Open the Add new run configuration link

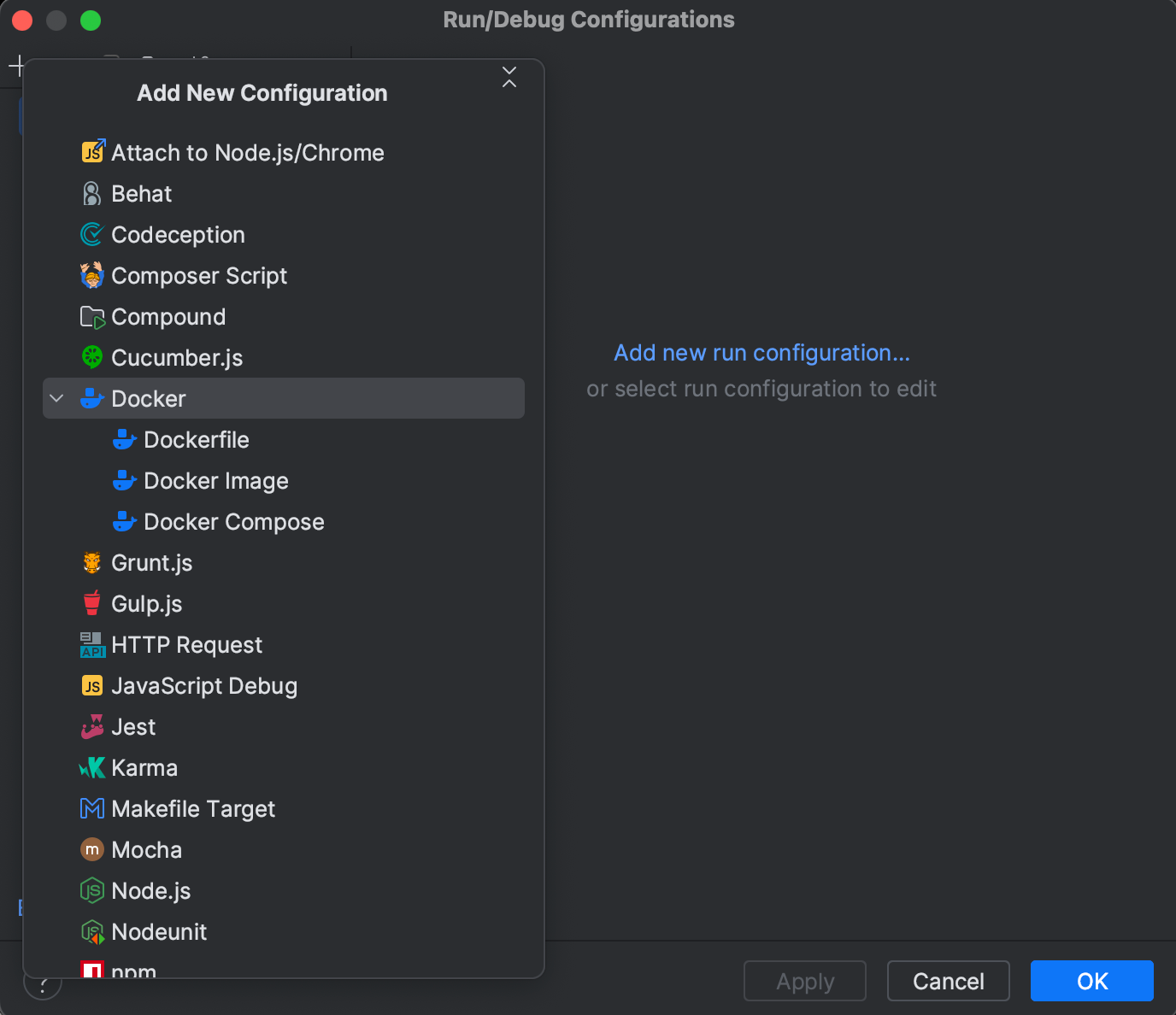click(761, 352)
